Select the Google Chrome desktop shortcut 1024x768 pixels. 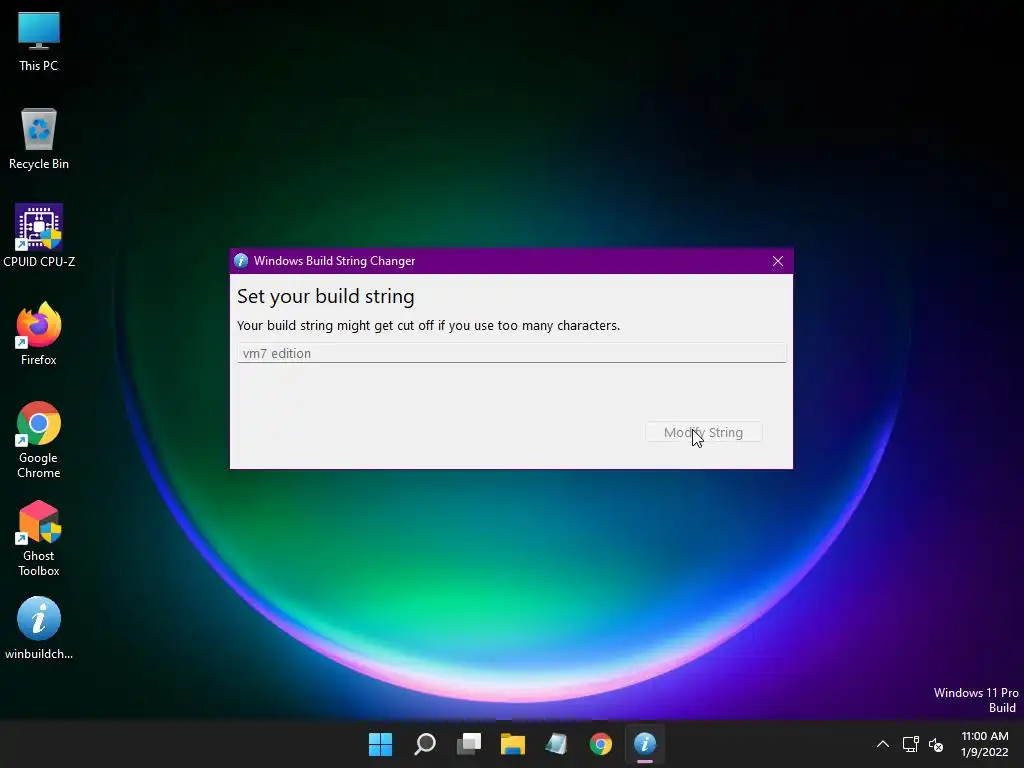[x=39, y=440]
